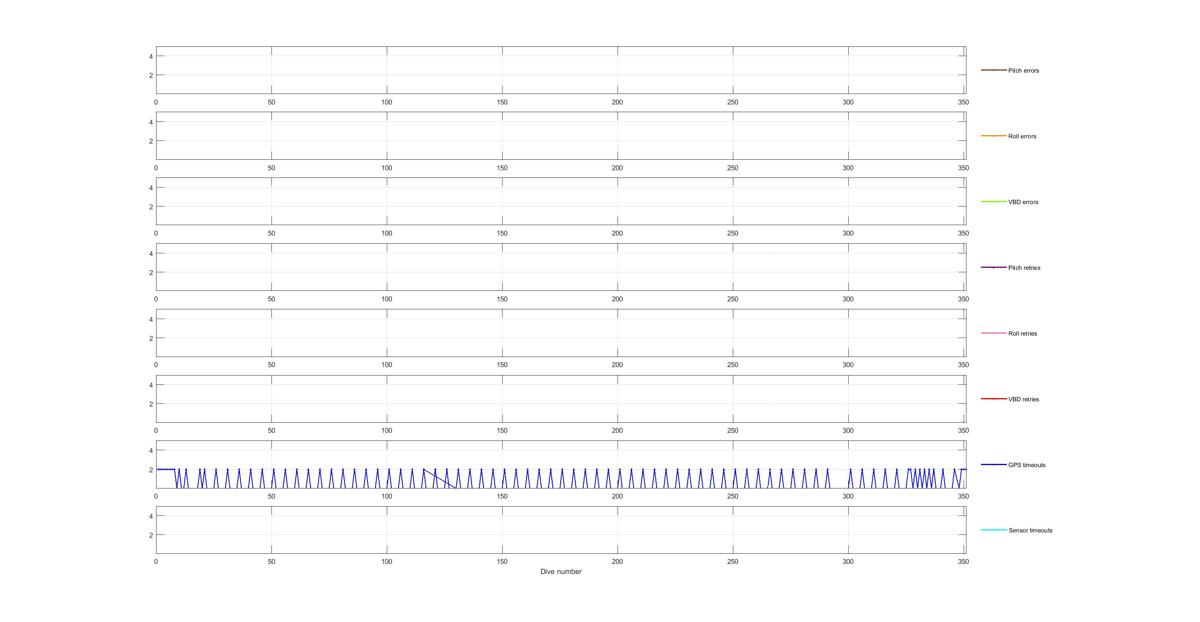Click the brown Pitch errors legend line
This screenshot has width=1200, height=622.
click(x=993, y=70)
